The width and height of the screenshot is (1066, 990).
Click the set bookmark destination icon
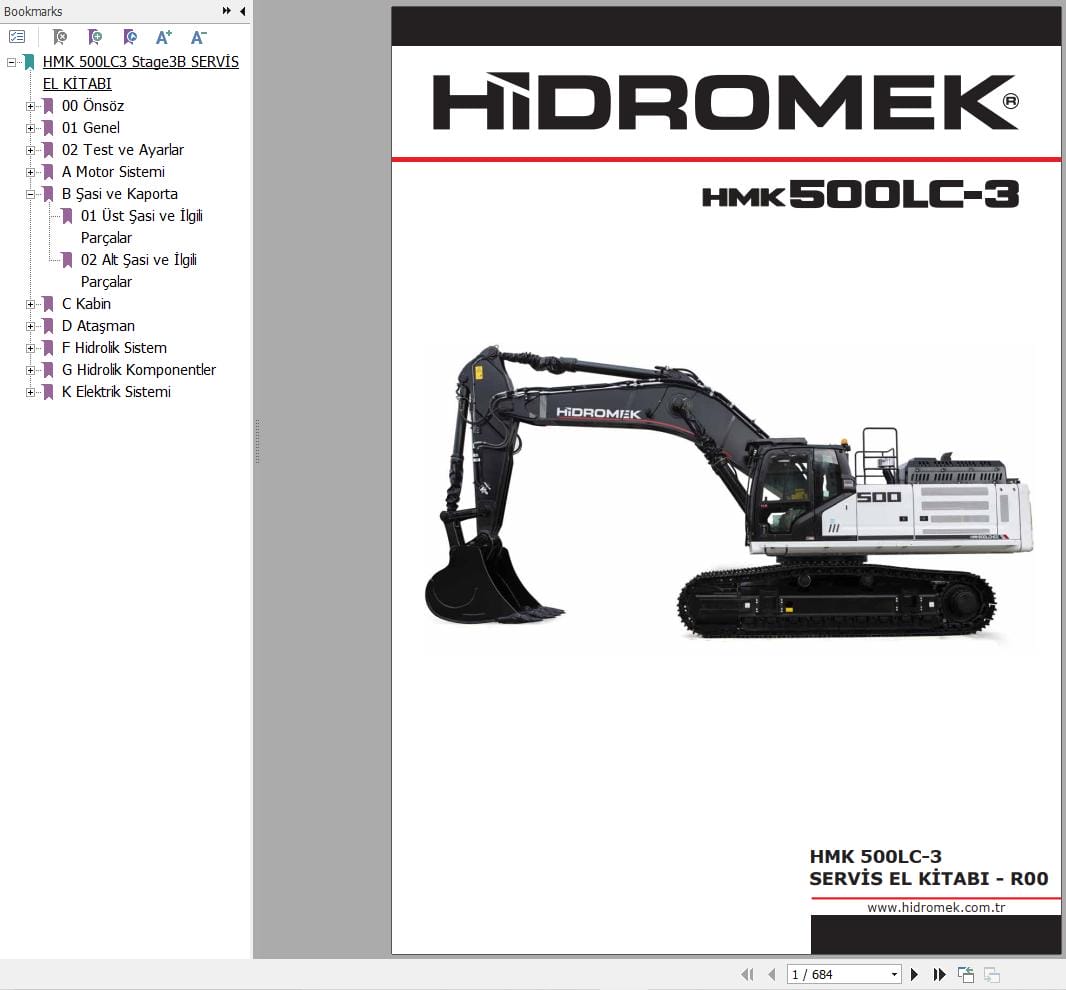[130, 37]
